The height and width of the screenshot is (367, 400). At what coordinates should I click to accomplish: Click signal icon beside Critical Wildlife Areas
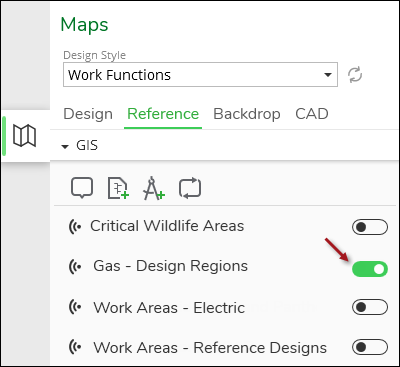[75, 227]
